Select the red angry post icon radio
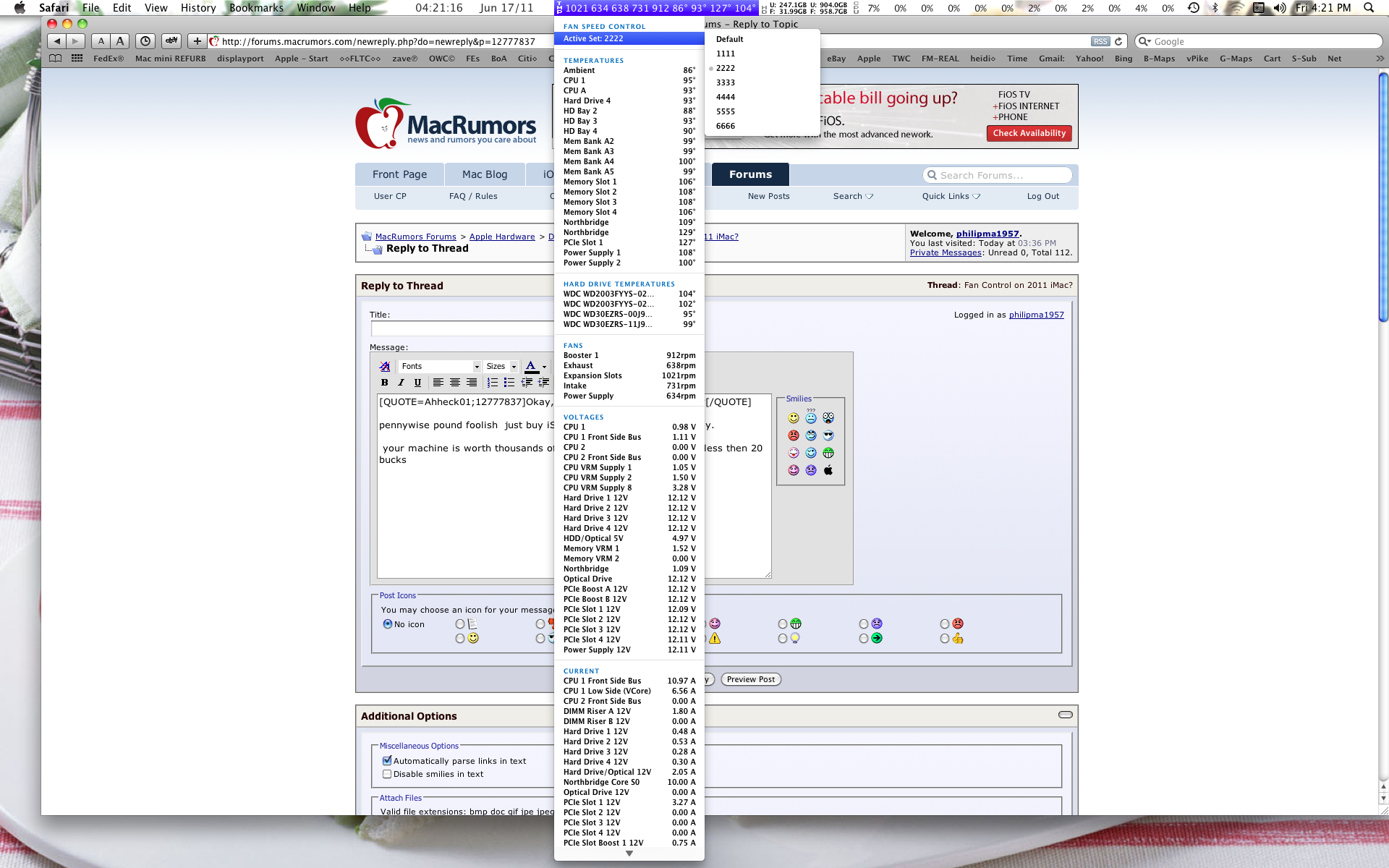The image size is (1389, 868). [x=945, y=624]
